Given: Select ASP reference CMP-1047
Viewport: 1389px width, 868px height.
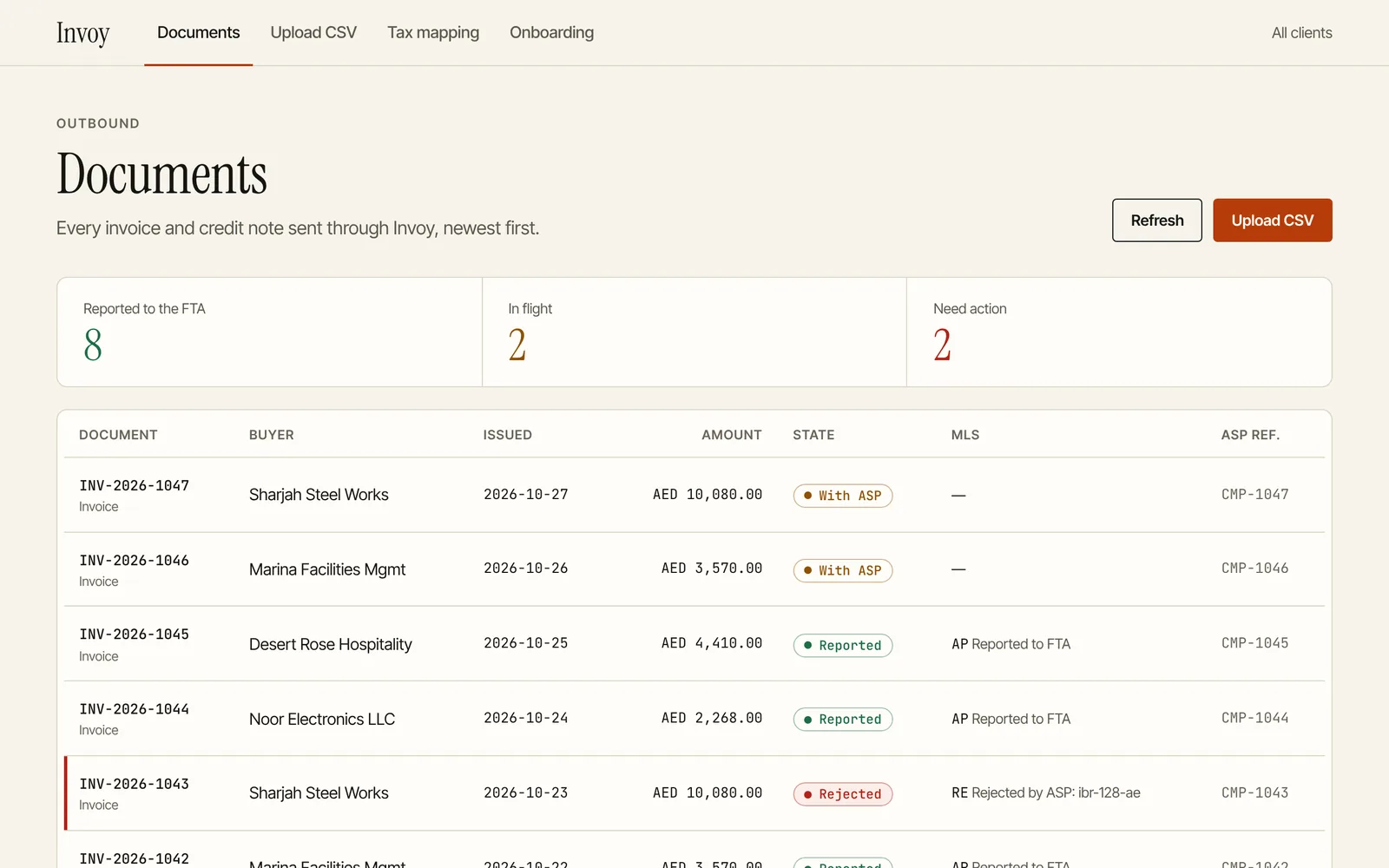Looking at the screenshot, I should click(1254, 495).
